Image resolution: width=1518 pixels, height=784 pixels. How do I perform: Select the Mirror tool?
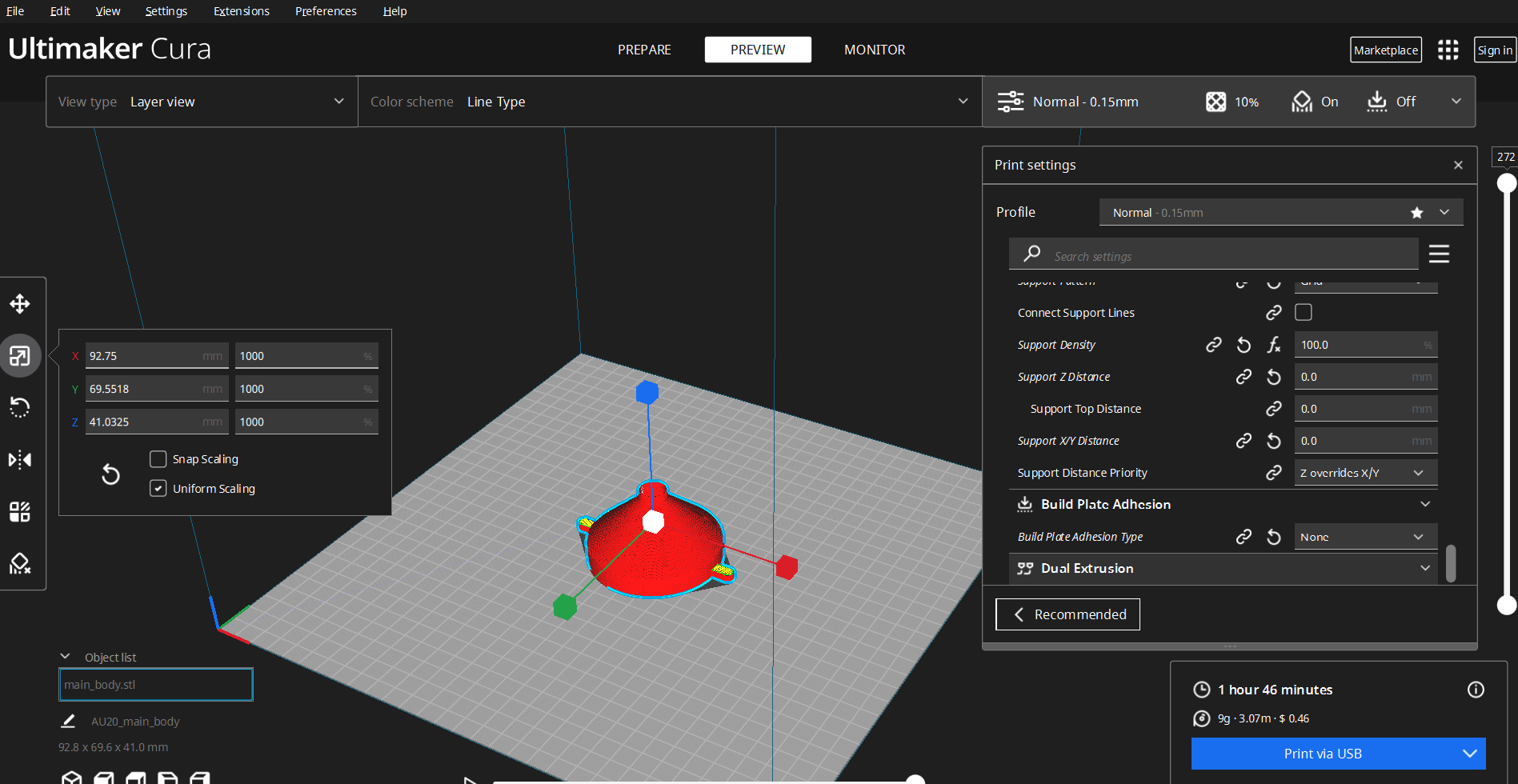coord(20,460)
